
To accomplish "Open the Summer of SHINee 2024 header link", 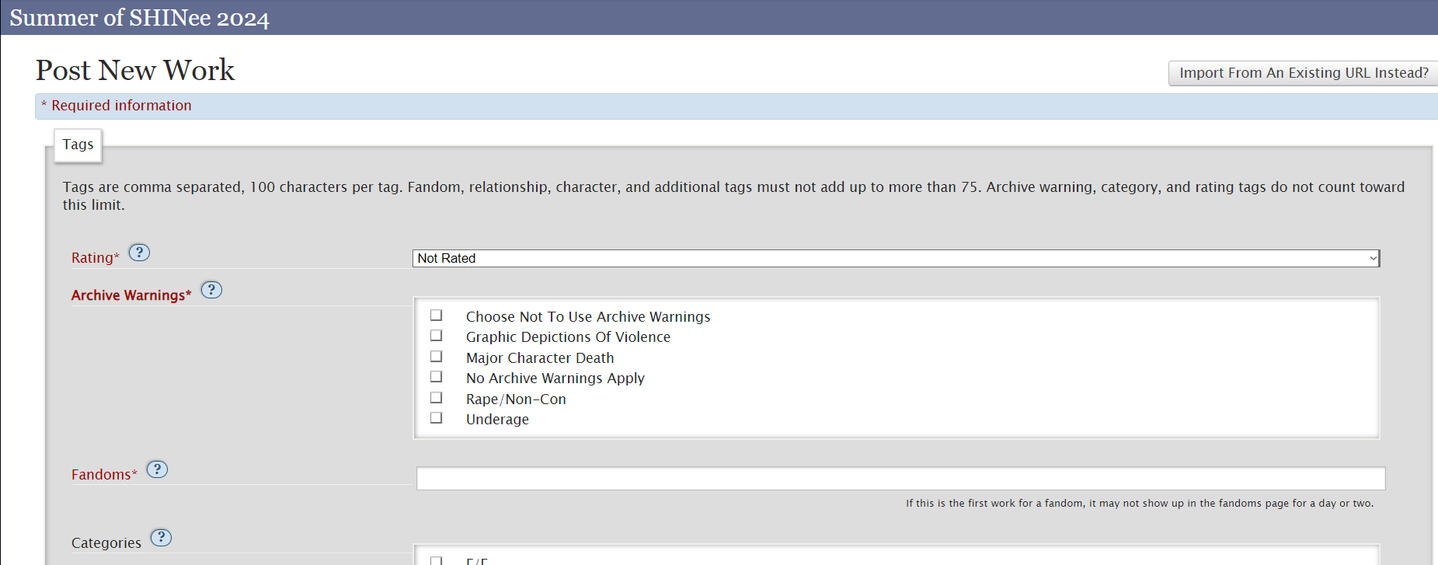I will coord(139,18).
